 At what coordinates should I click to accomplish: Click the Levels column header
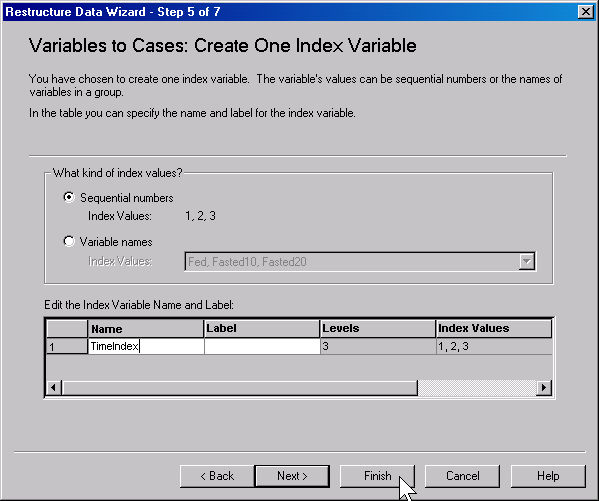tap(378, 329)
